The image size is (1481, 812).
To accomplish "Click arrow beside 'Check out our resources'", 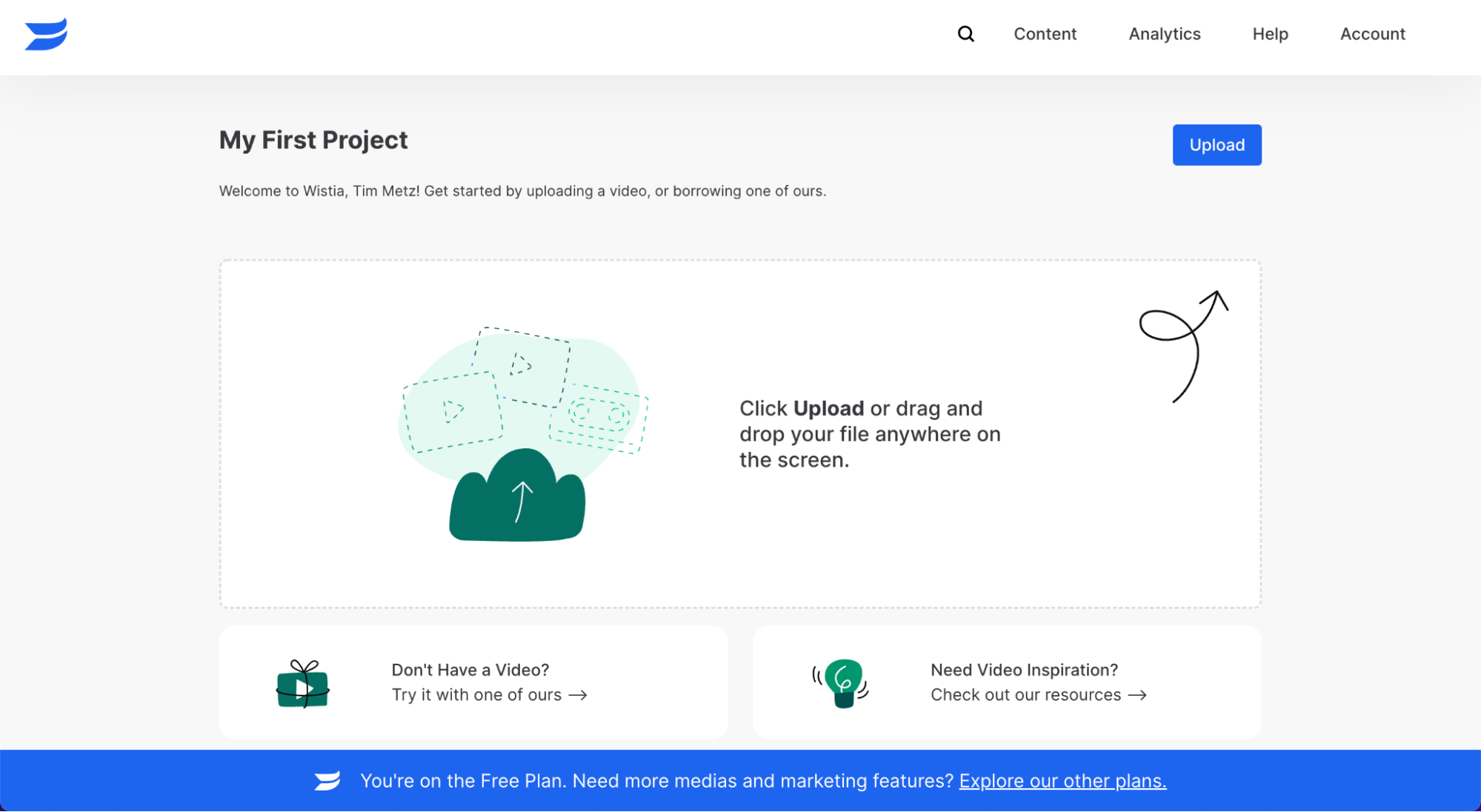I will tap(1137, 695).
